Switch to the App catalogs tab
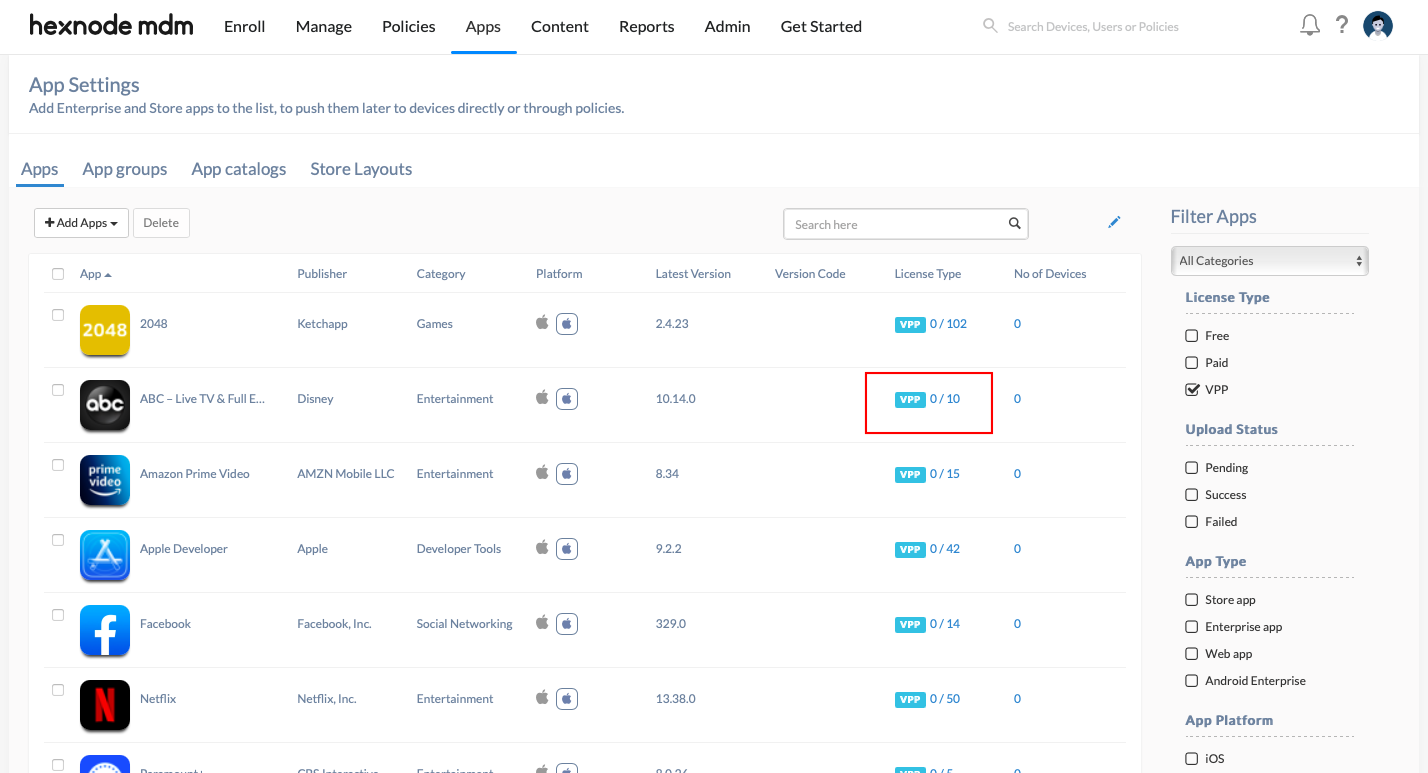The width and height of the screenshot is (1428, 773). coord(239,169)
